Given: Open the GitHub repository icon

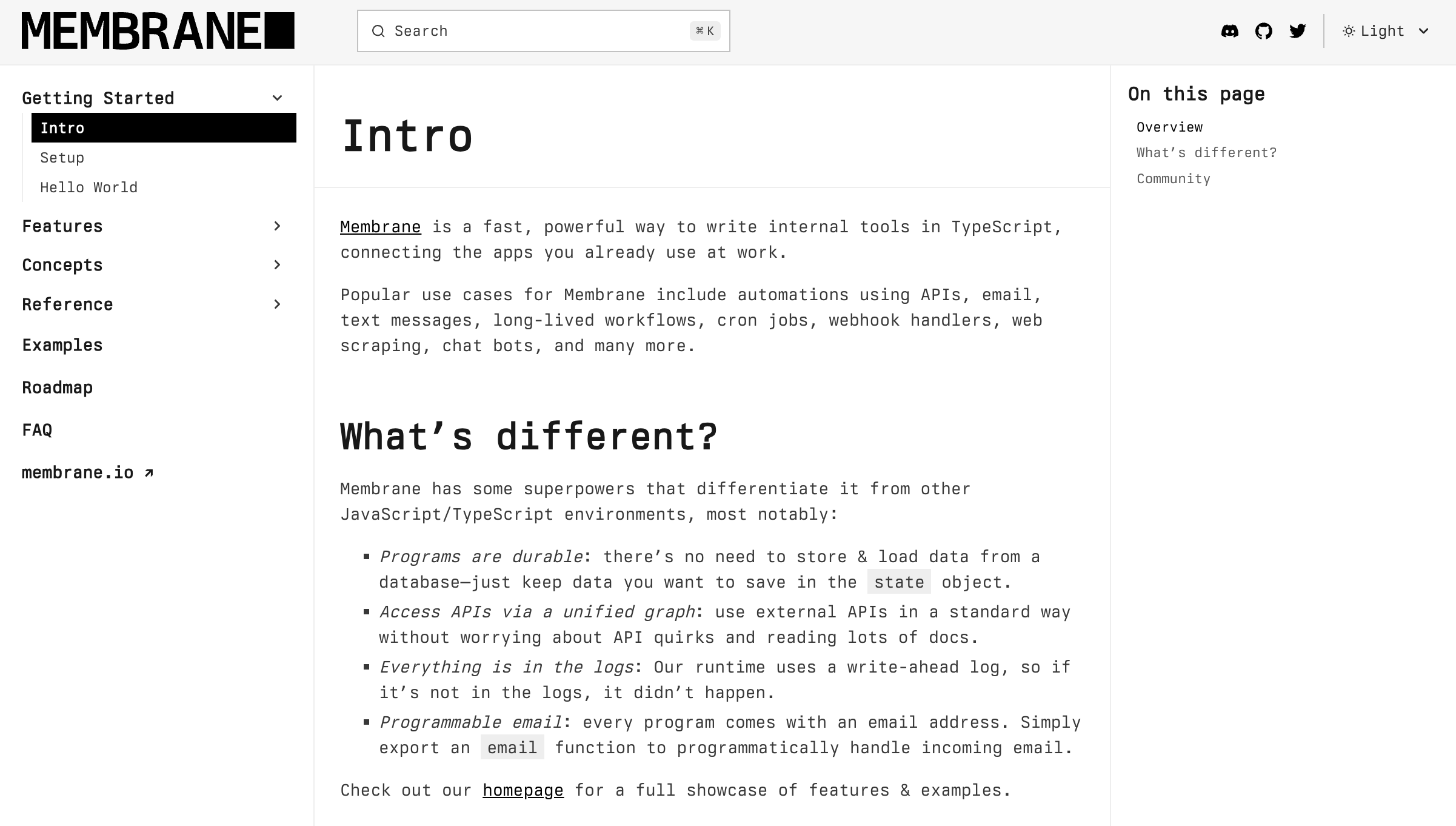Looking at the screenshot, I should 1263,30.
